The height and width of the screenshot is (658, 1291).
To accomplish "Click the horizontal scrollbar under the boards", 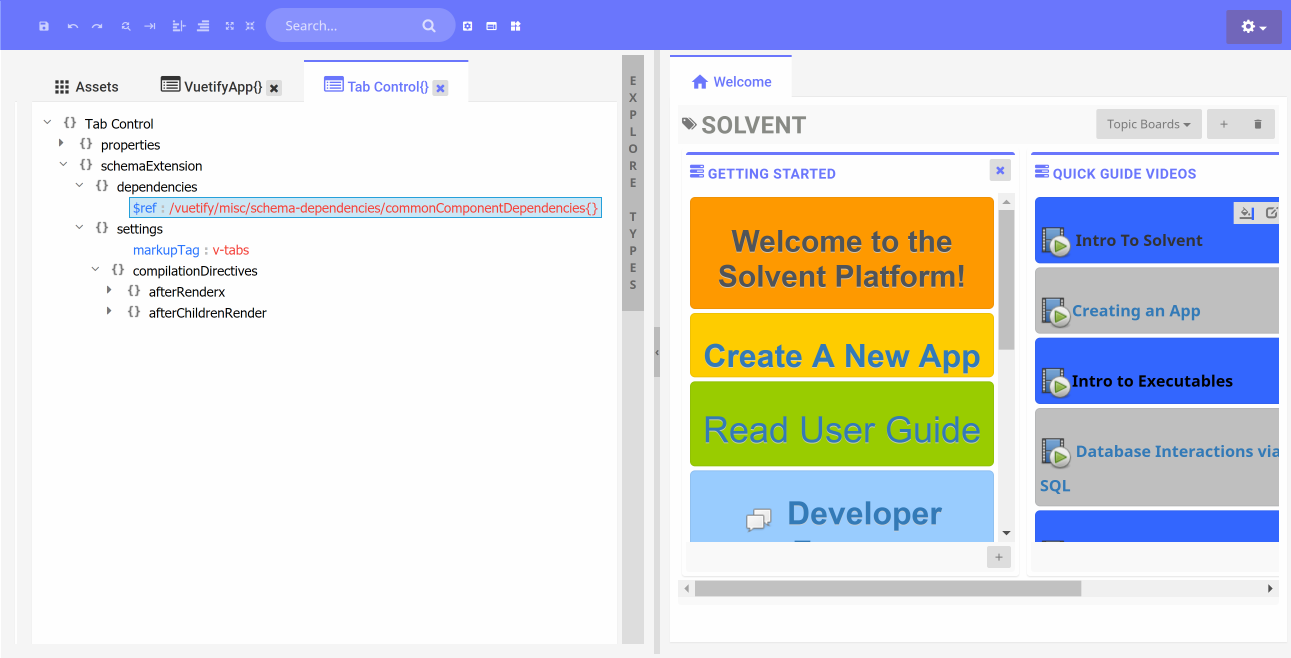I will pyautogui.click(x=887, y=589).
